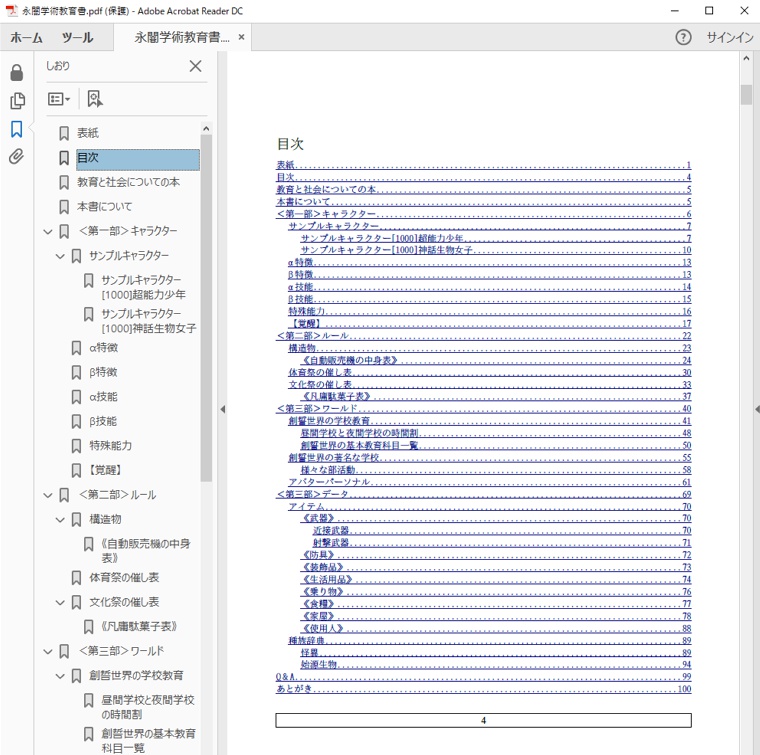Open the page thumbnails panel icon
The width and height of the screenshot is (760, 755).
pyautogui.click(x=17, y=101)
